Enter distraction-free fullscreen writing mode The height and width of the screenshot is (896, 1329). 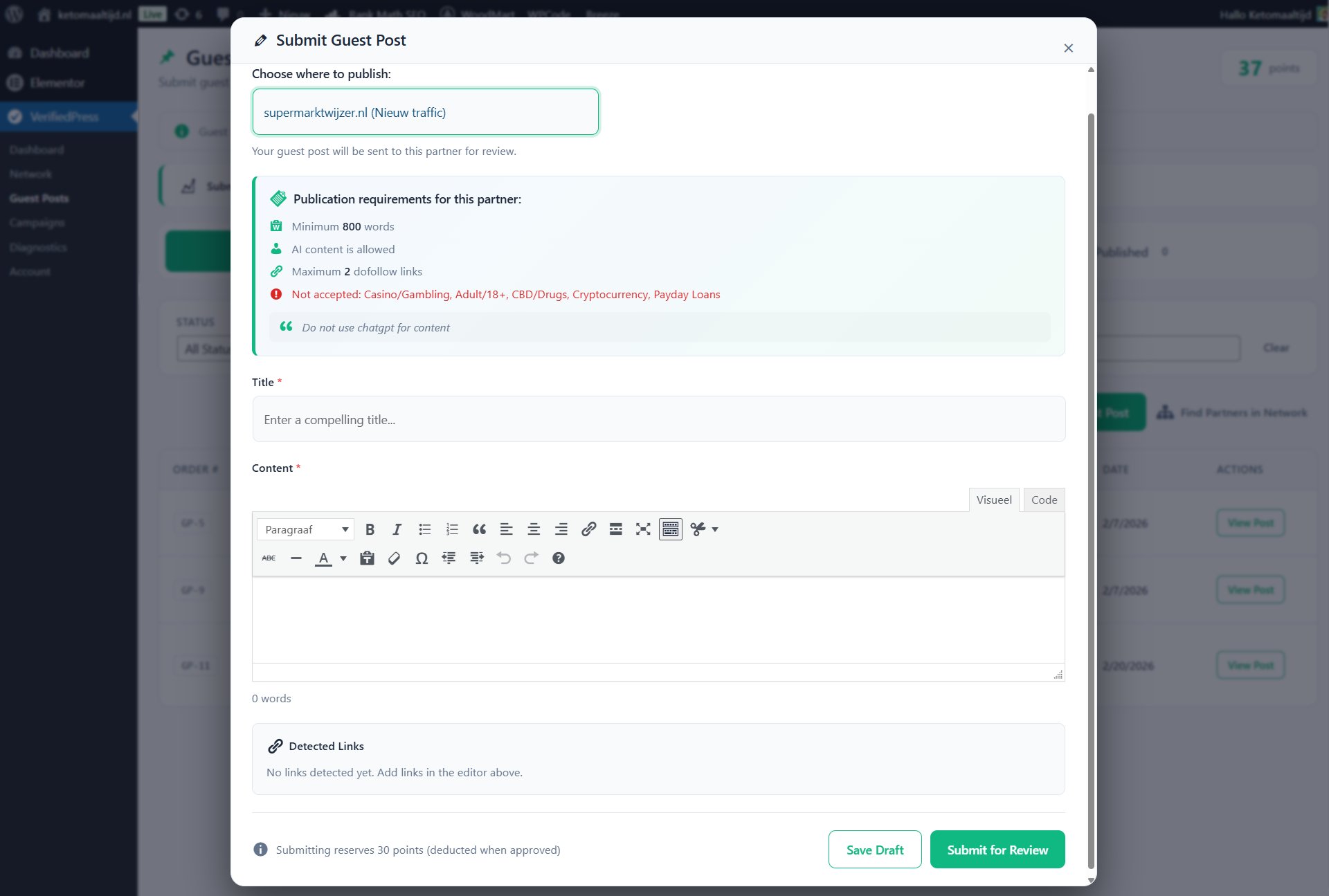(x=643, y=529)
